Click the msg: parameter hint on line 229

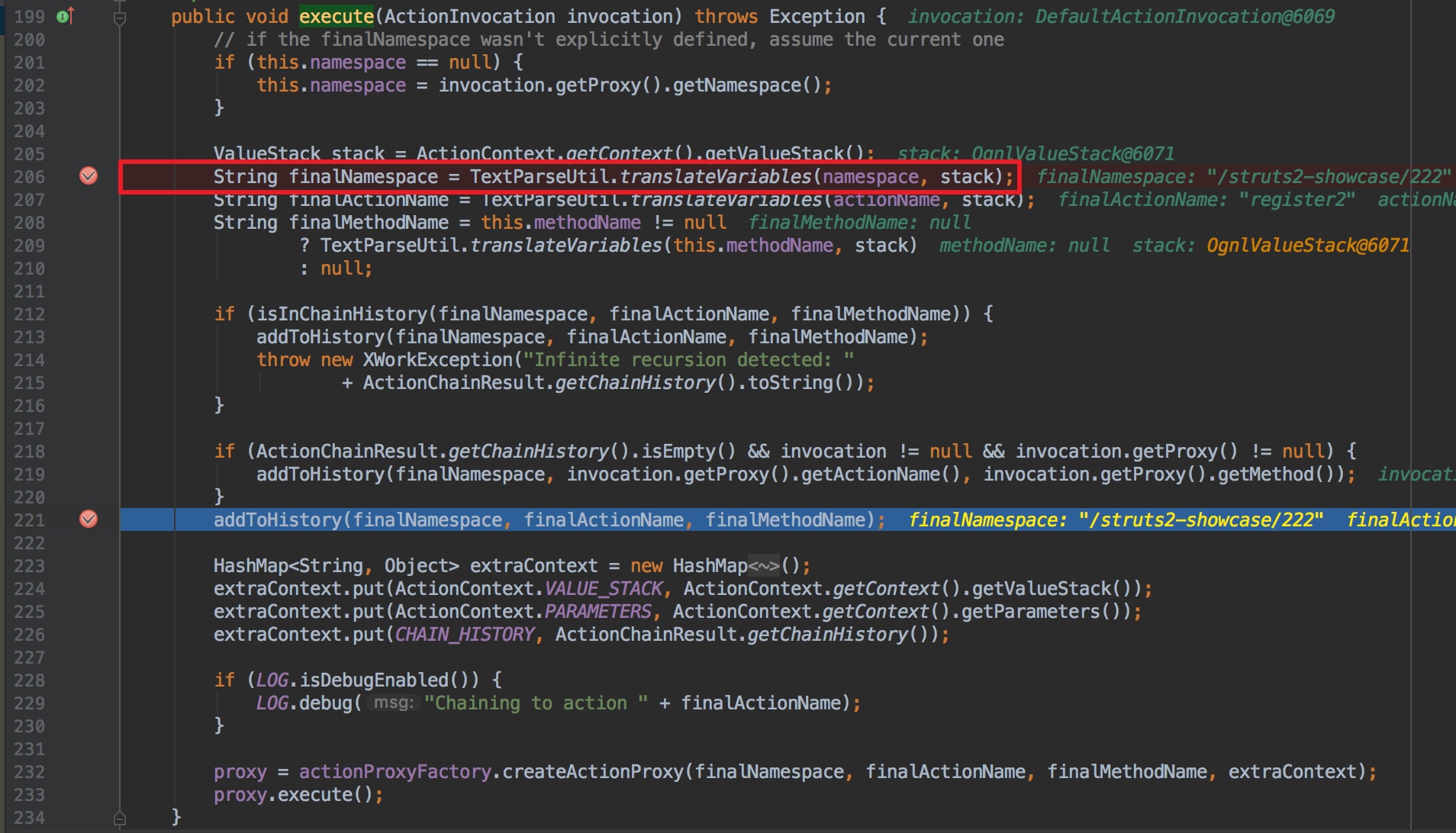[x=394, y=703]
